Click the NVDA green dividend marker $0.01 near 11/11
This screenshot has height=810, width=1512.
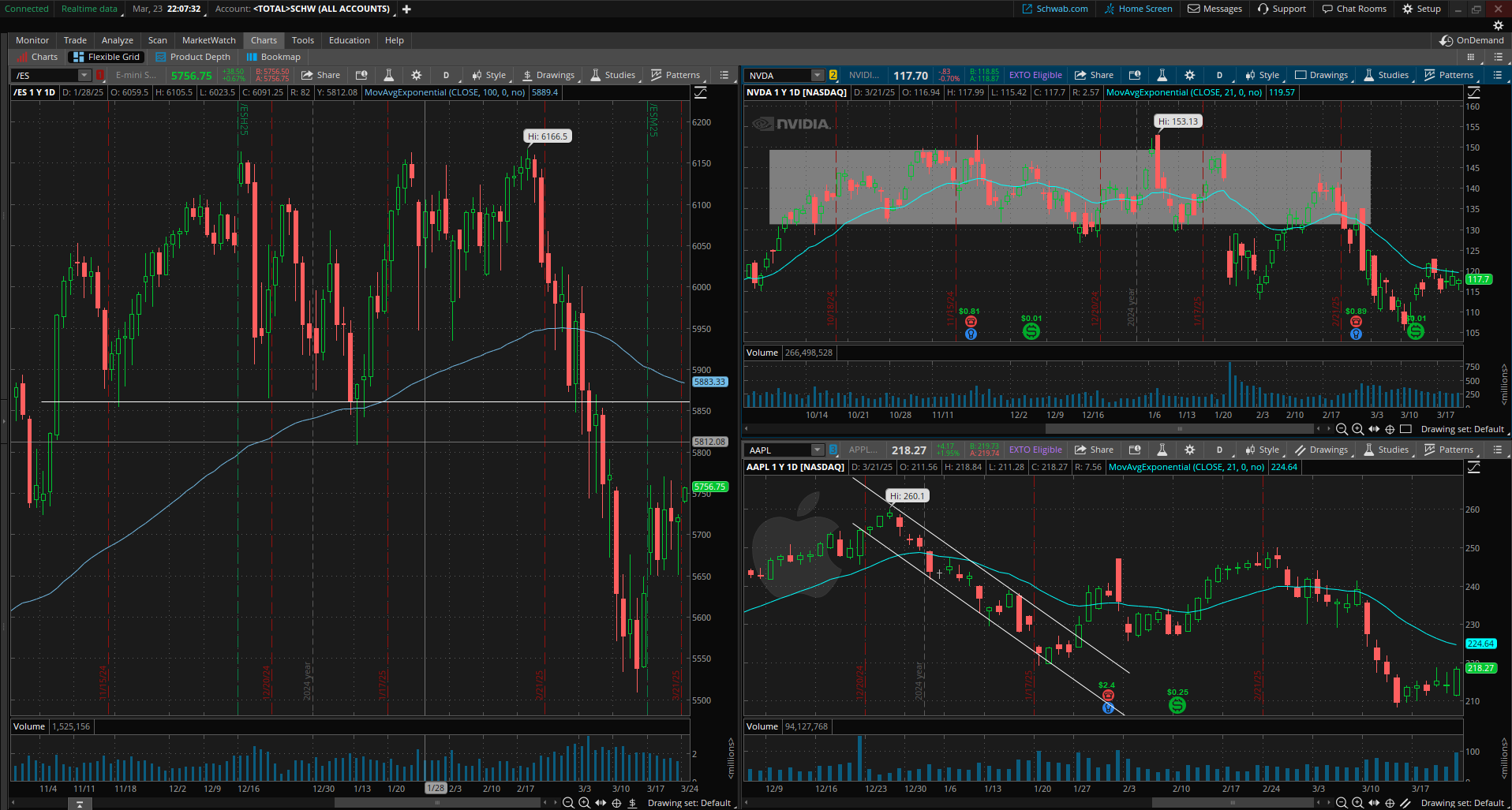[1031, 331]
